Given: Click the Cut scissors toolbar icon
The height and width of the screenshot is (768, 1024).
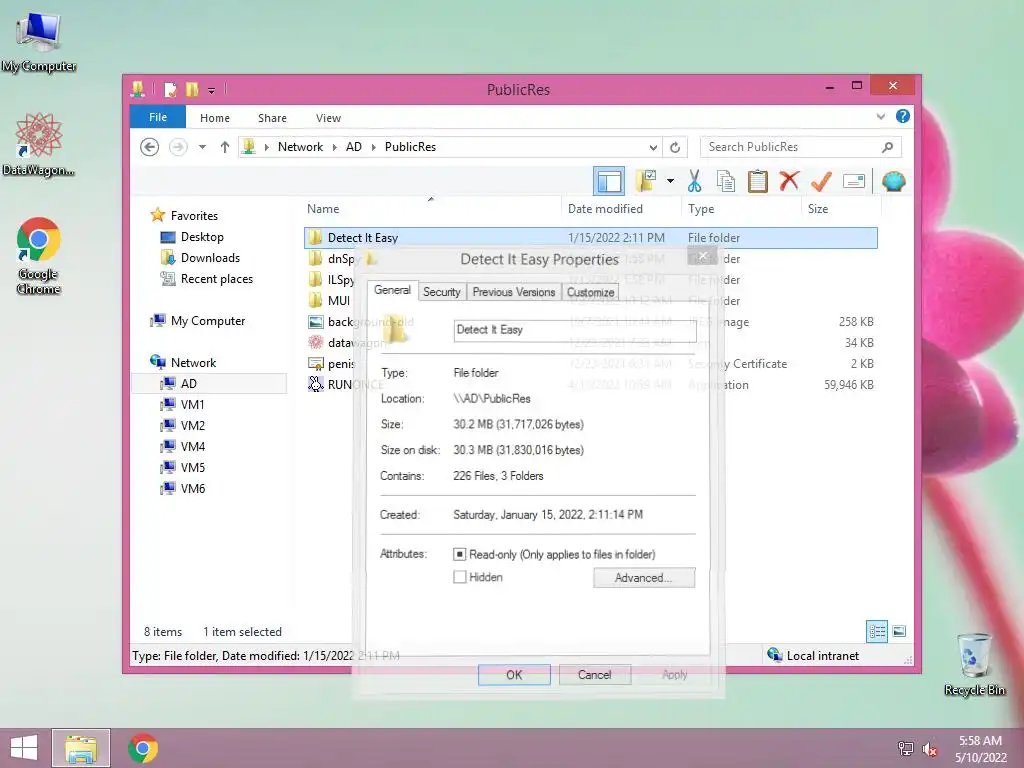Looking at the screenshot, I should click(x=694, y=182).
